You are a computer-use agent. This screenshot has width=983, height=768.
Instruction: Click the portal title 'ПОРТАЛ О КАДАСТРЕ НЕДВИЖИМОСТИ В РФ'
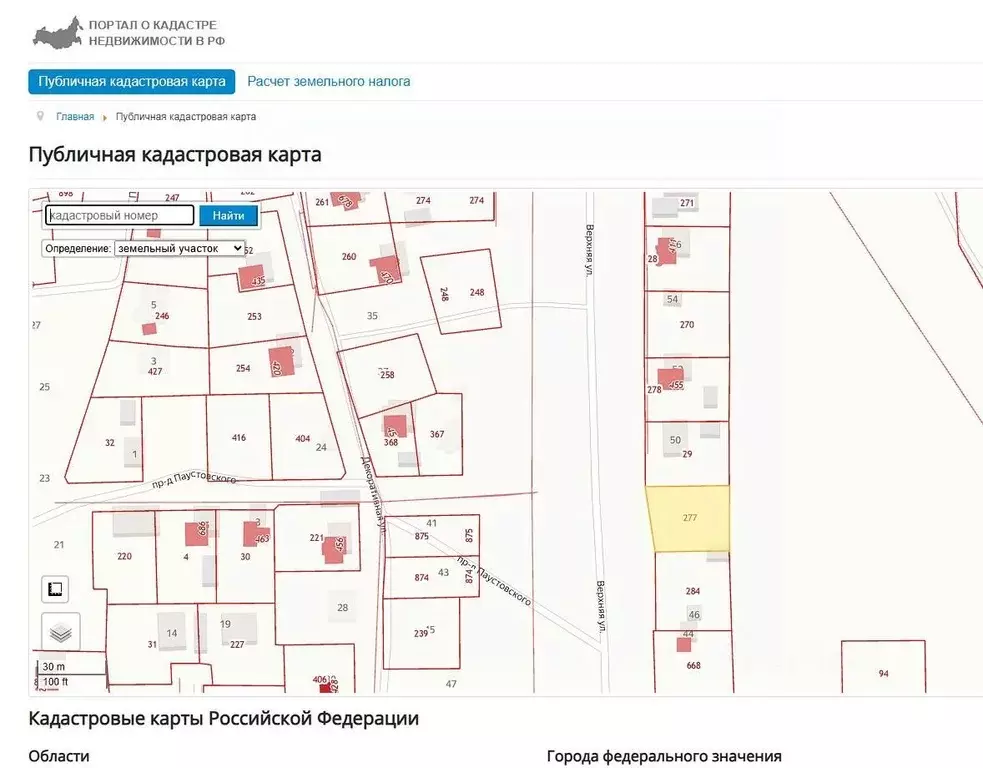pyautogui.click(x=156, y=33)
